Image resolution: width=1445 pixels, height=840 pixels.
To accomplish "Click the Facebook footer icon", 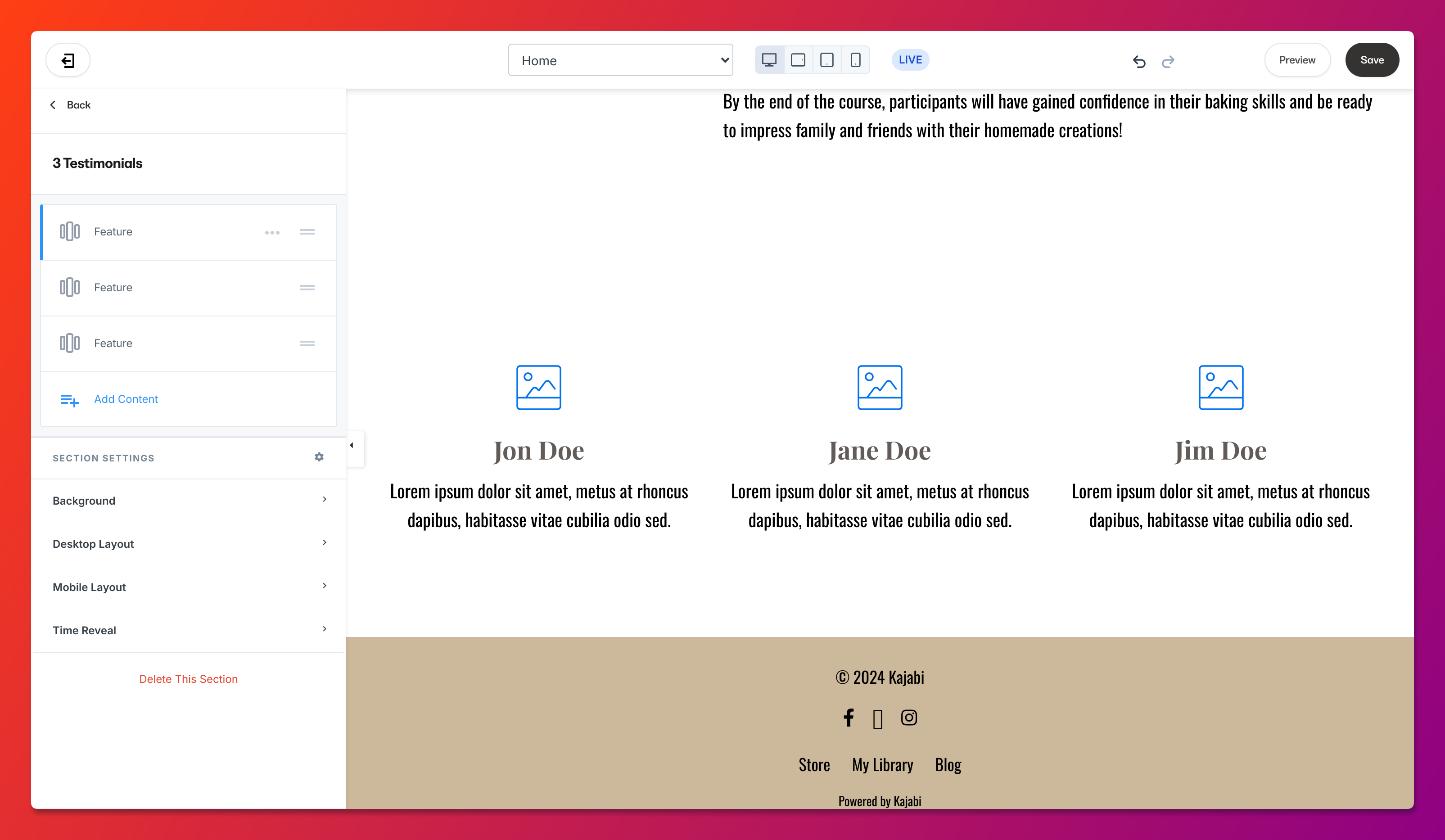I will 849,718.
